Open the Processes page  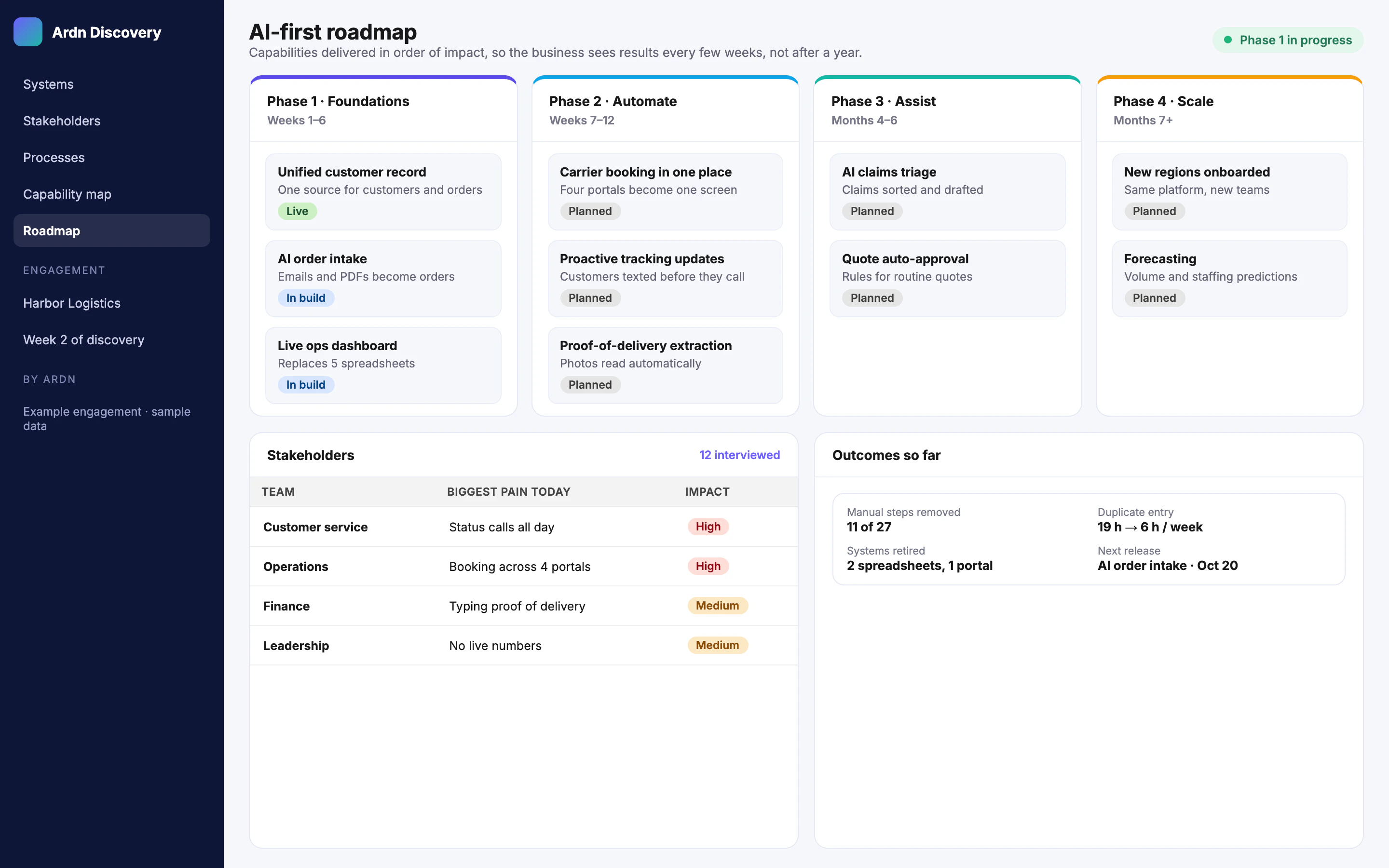pos(112,157)
